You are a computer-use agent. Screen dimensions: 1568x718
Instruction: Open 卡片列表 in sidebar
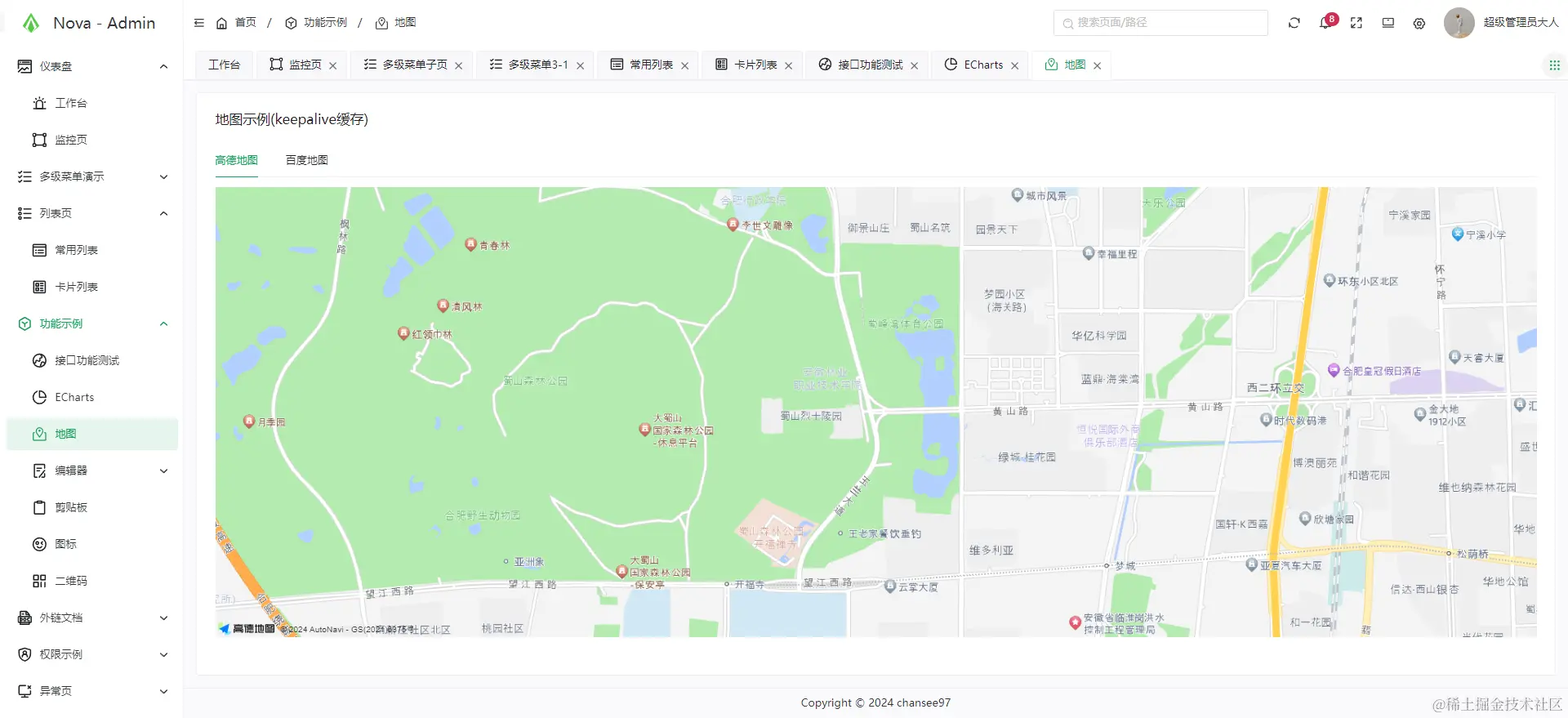tap(92, 287)
